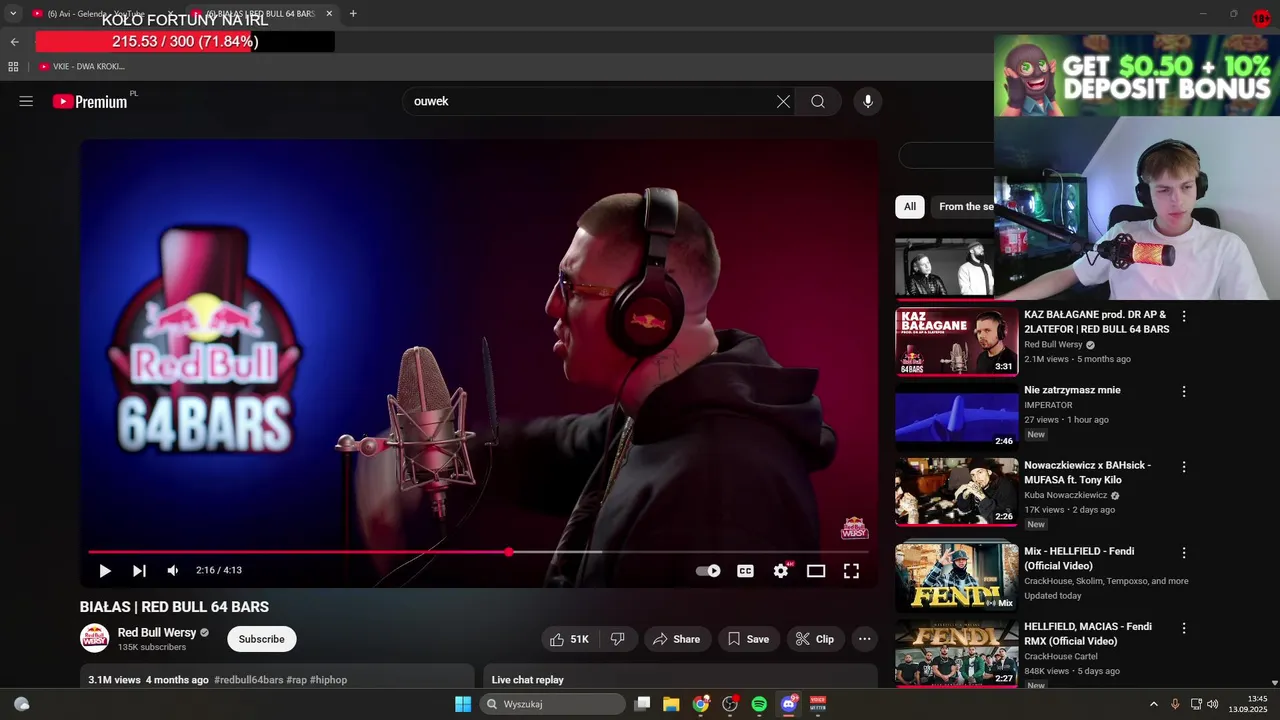
Task: Open options for Mix HELLFIELD Fendi
Action: 1184,553
